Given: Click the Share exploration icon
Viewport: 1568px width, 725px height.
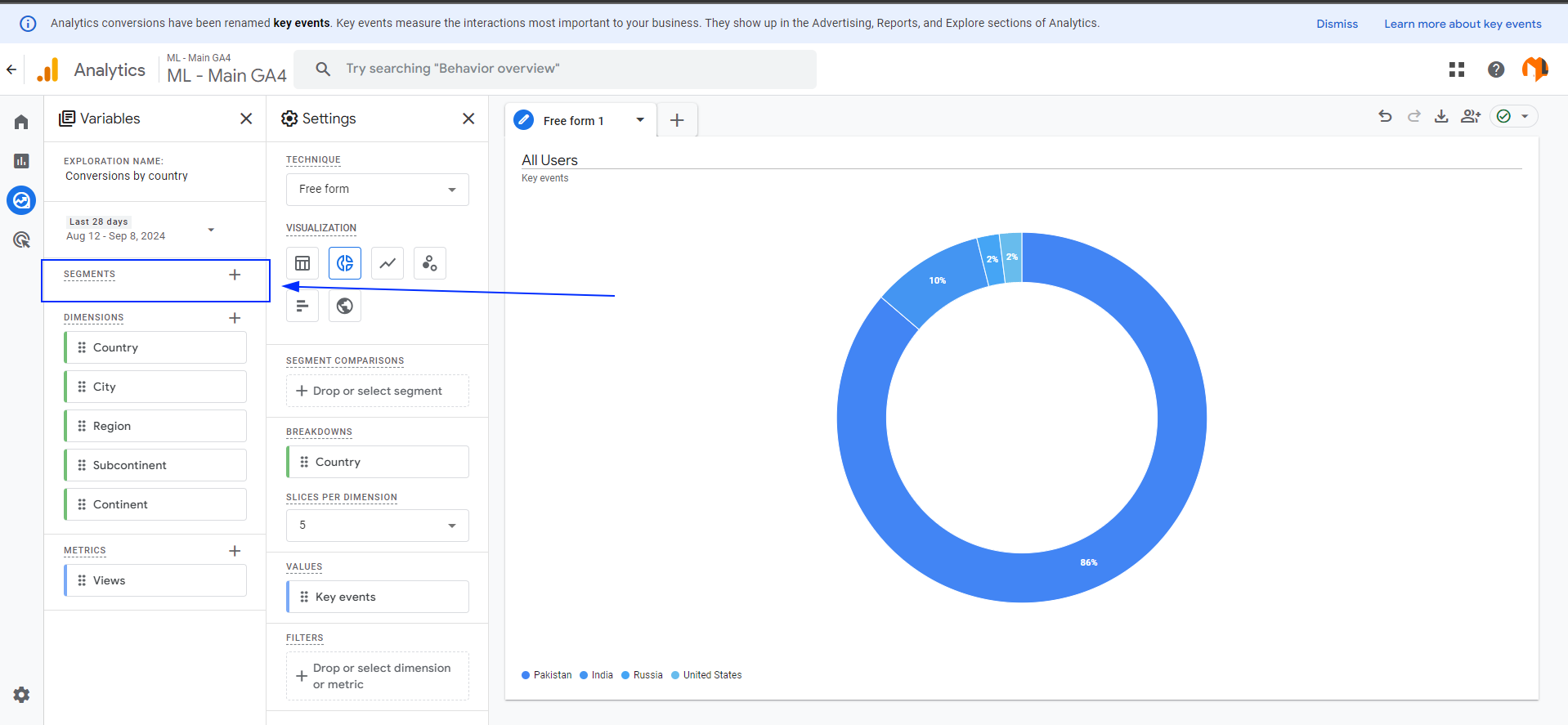Looking at the screenshot, I should pyautogui.click(x=1471, y=116).
